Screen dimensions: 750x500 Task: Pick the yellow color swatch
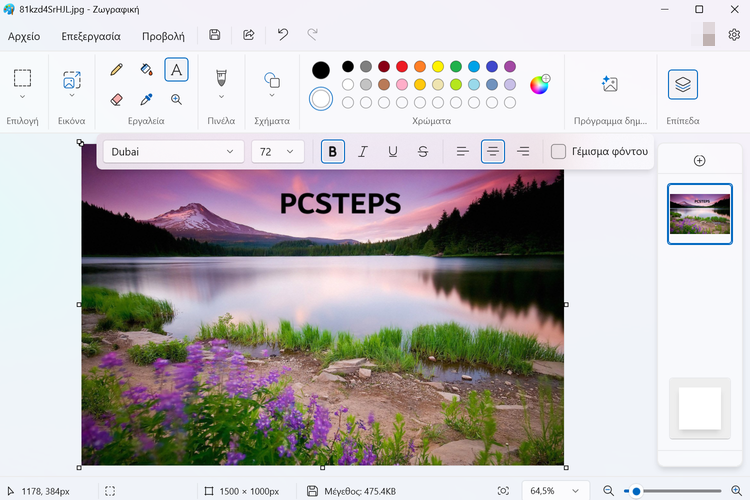[438, 67]
